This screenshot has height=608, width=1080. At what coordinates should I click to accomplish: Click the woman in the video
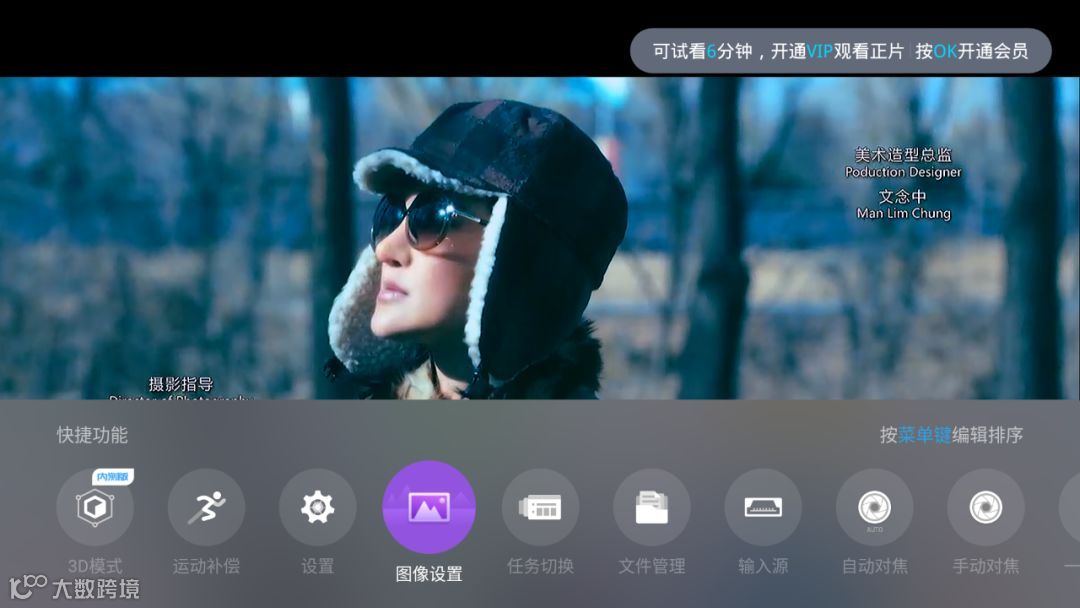click(x=475, y=251)
